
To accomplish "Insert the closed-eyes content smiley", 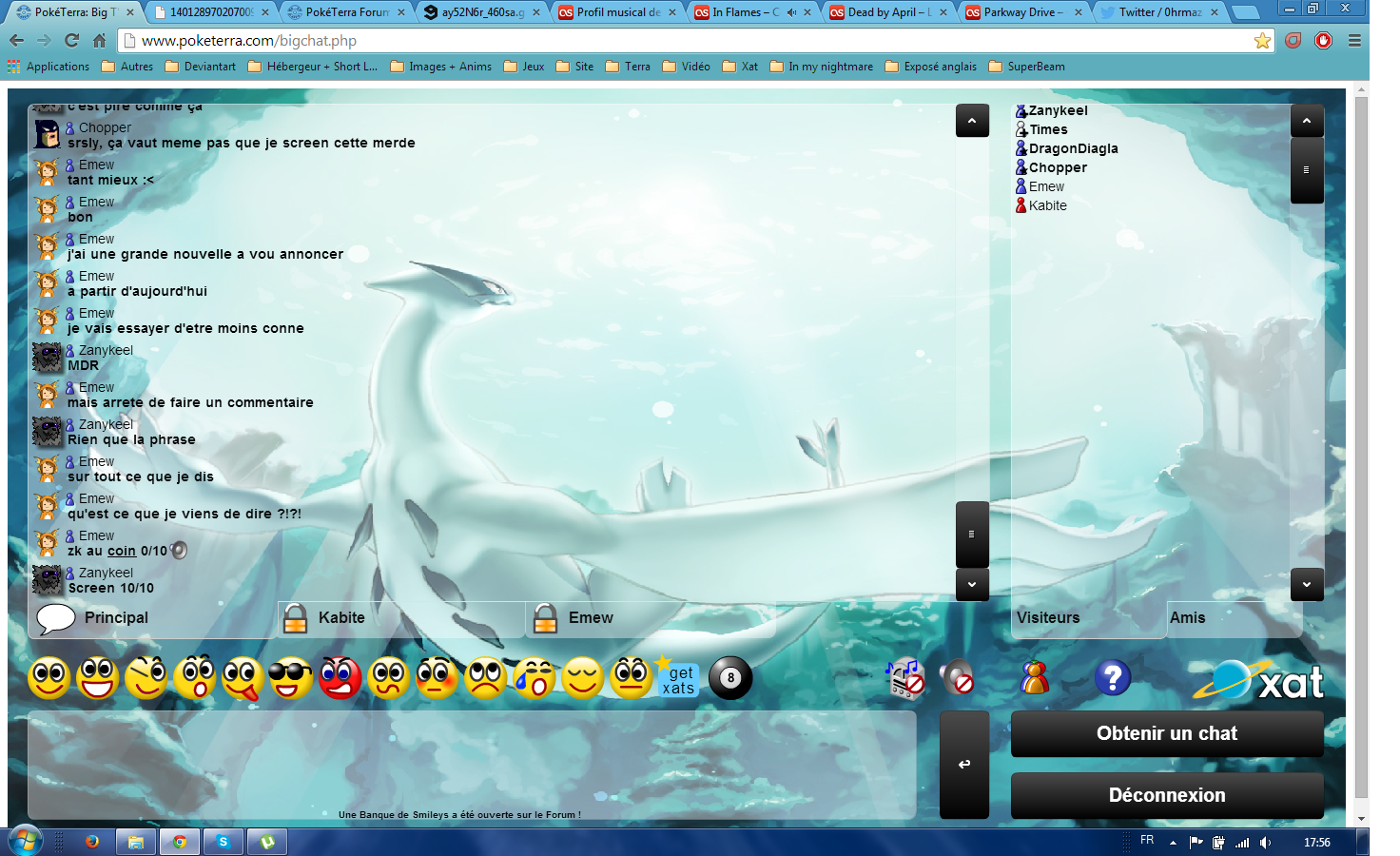I will click(583, 678).
